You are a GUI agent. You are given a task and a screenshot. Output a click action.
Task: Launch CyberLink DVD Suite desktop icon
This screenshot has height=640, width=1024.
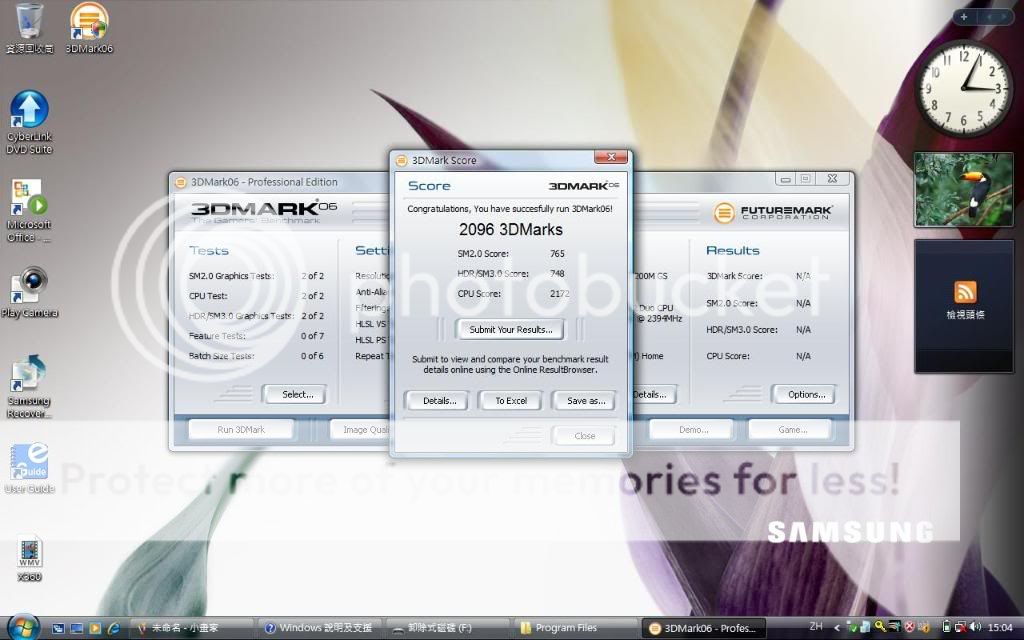pos(29,123)
